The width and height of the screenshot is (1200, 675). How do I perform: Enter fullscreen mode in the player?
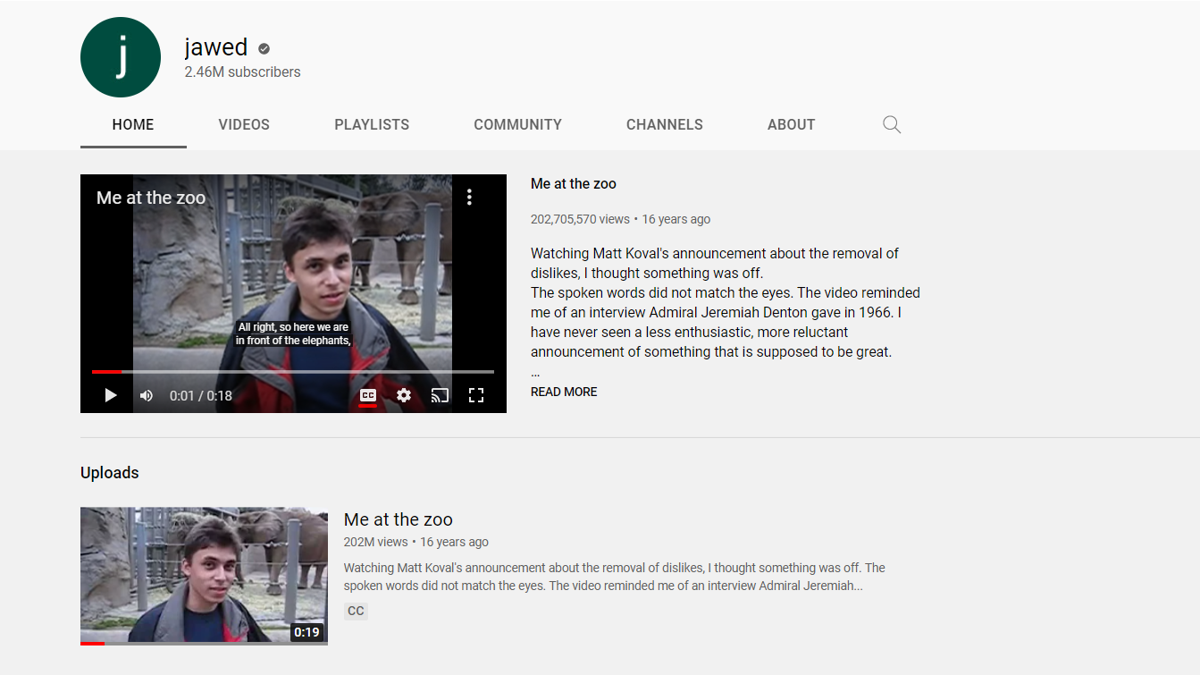pyautogui.click(x=476, y=396)
